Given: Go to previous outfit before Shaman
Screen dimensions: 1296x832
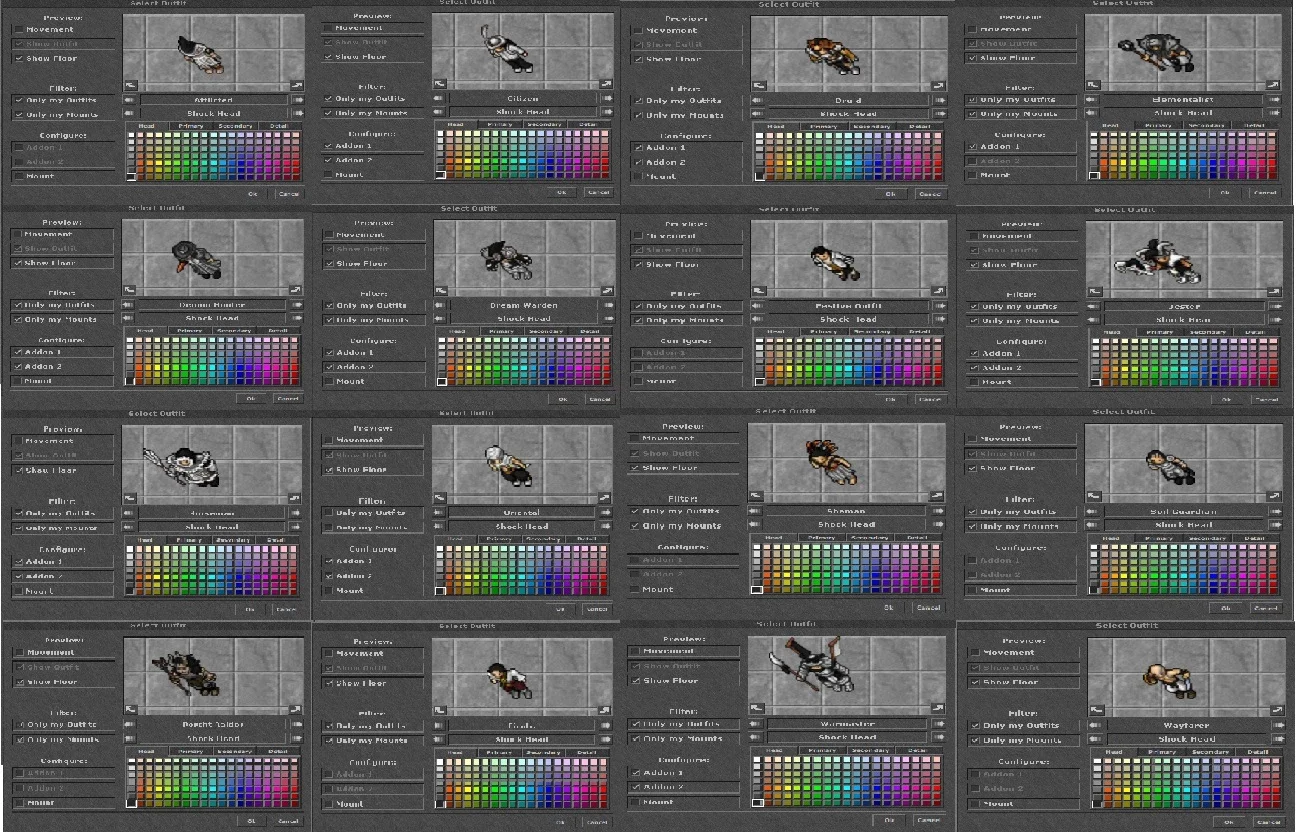Looking at the screenshot, I should tap(756, 511).
